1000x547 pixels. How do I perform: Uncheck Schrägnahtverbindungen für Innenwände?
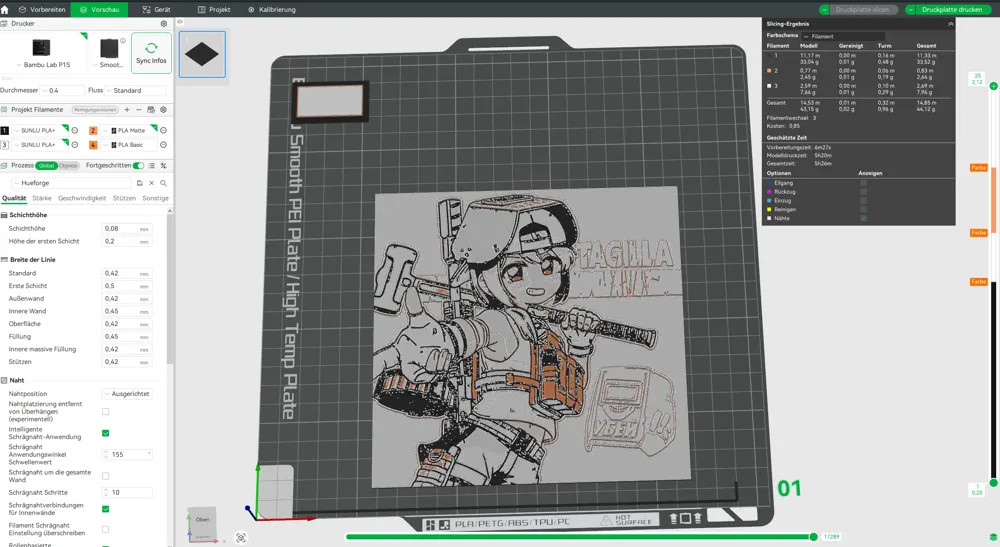(106, 509)
